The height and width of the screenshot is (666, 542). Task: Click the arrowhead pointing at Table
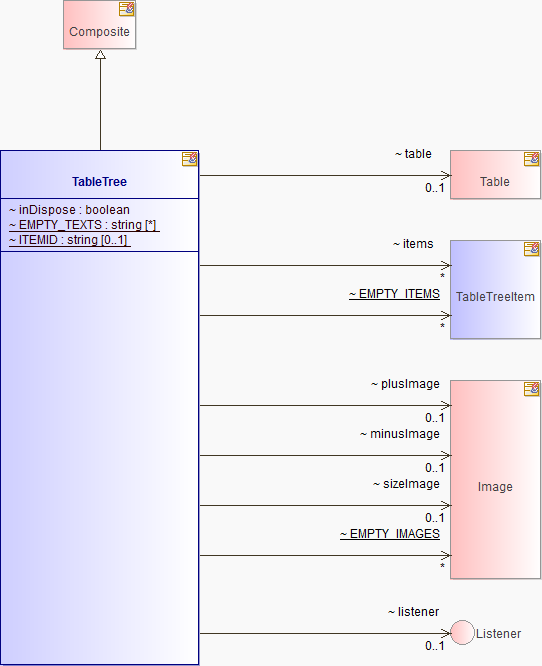point(446,175)
